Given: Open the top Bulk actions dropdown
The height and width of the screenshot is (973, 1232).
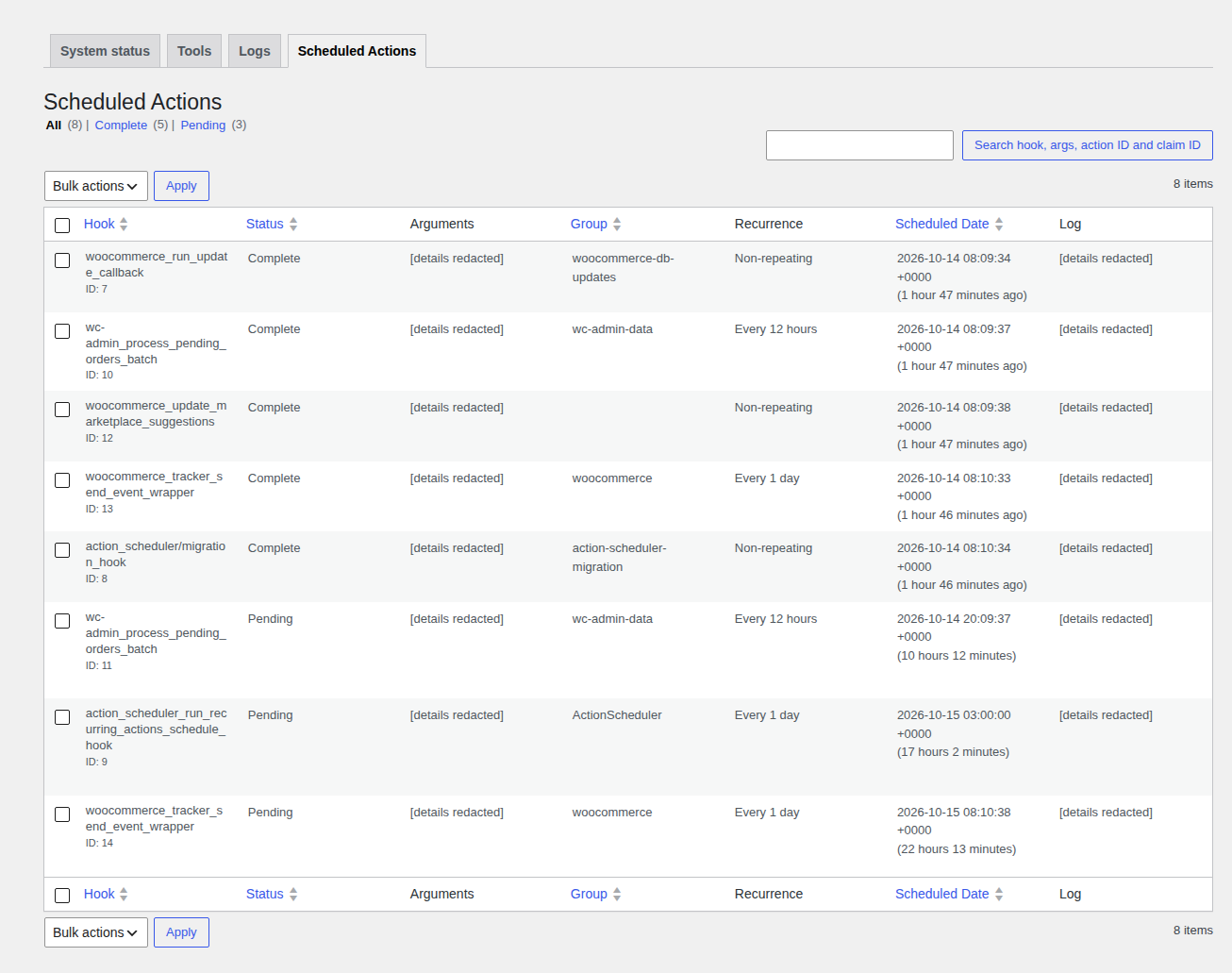Looking at the screenshot, I should pyautogui.click(x=96, y=186).
